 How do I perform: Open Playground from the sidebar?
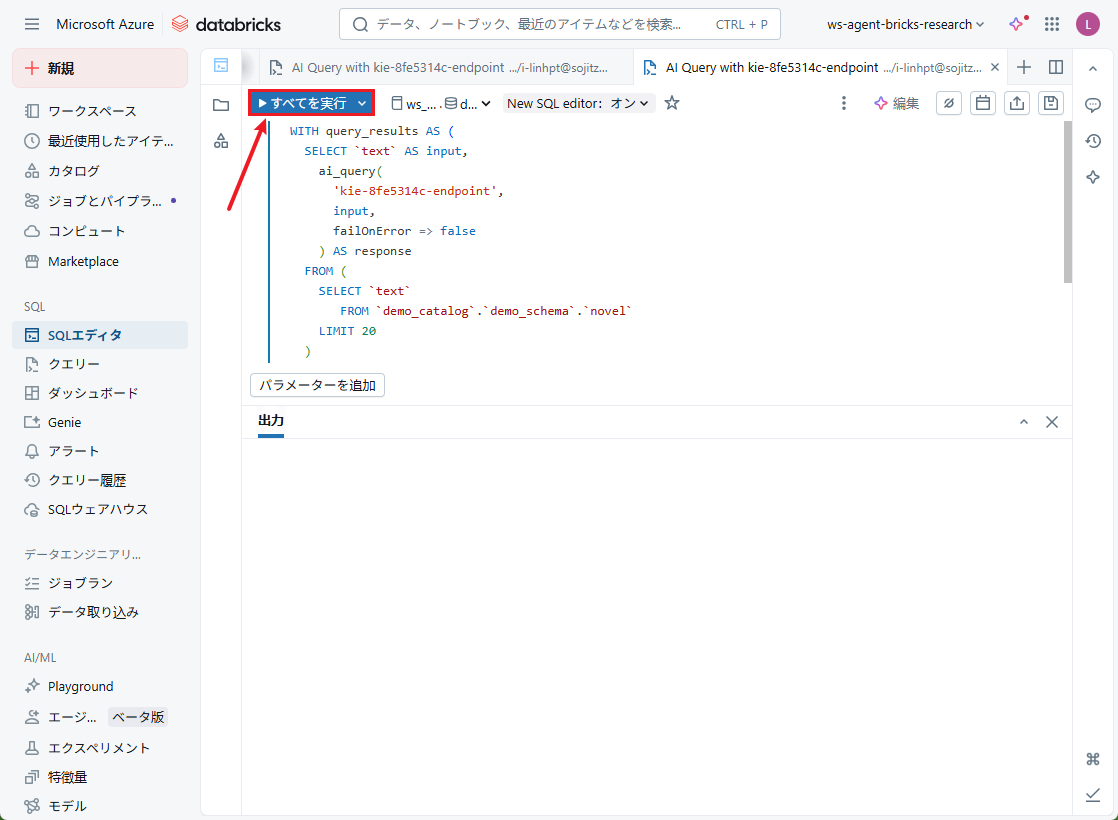[80, 686]
